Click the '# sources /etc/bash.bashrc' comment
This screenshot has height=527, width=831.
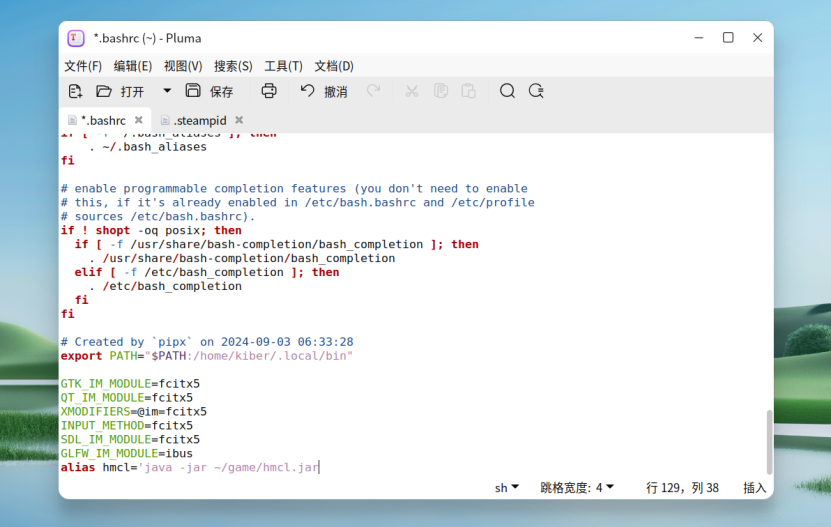point(158,216)
